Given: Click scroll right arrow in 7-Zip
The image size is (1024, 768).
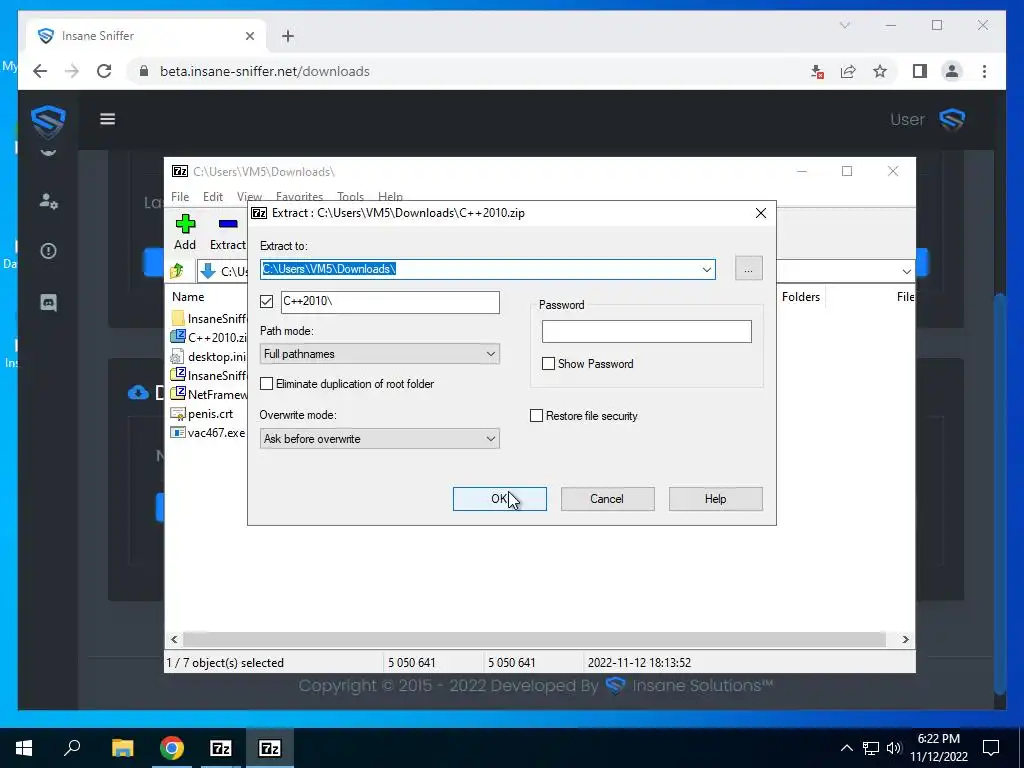Looking at the screenshot, I should tap(905, 639).
